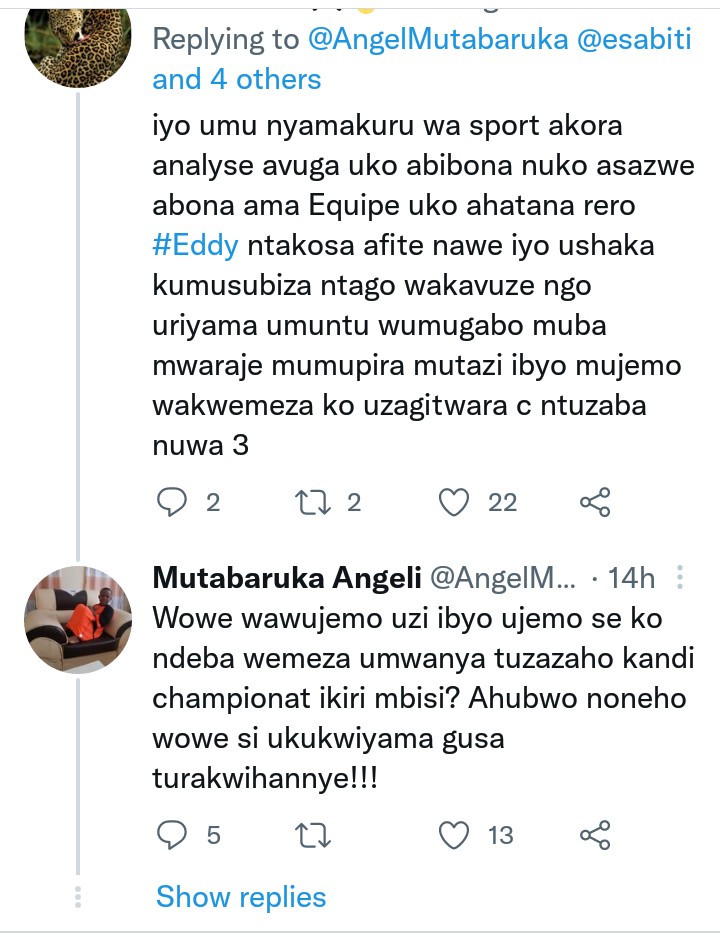Viewport: 720px width, 937px height.
Task: Reply to Mutabaruka Angeli's tweet
Action: coord(174,834)
